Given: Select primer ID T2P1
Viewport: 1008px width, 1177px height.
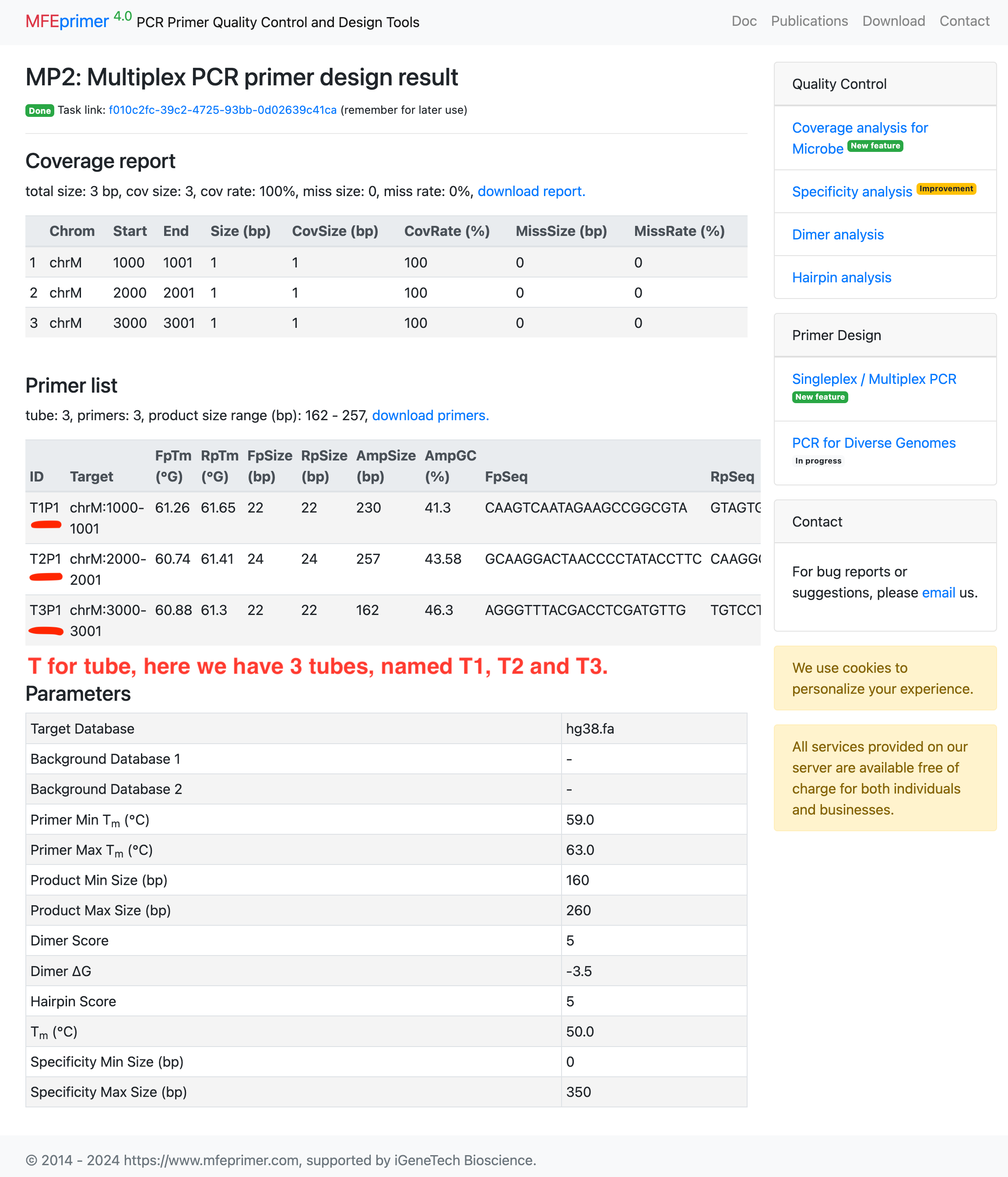Looking at the screenshot, I should (x=45, y=559).
